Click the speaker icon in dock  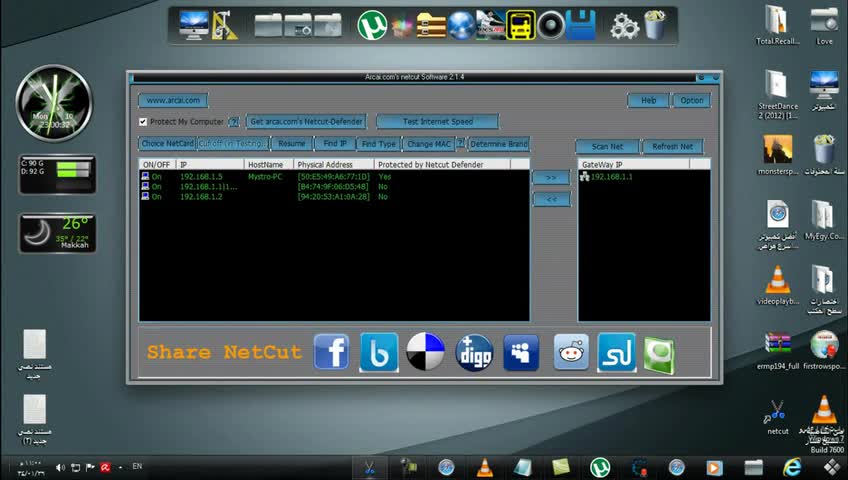point(551,25)
